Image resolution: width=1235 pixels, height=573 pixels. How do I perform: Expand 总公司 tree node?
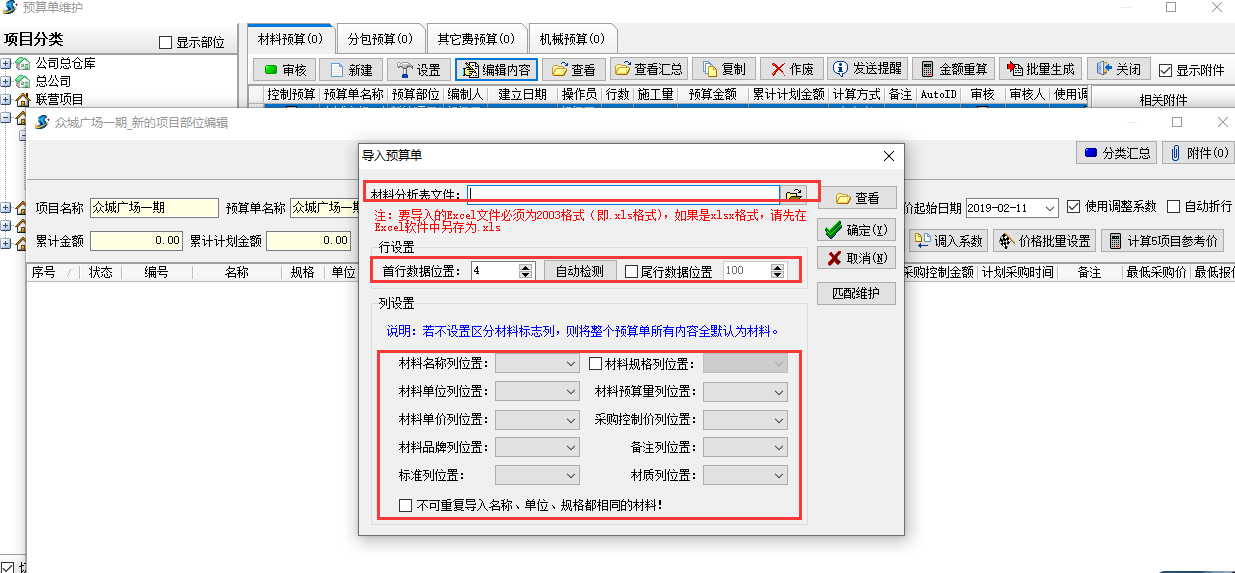tap(6, 81)
